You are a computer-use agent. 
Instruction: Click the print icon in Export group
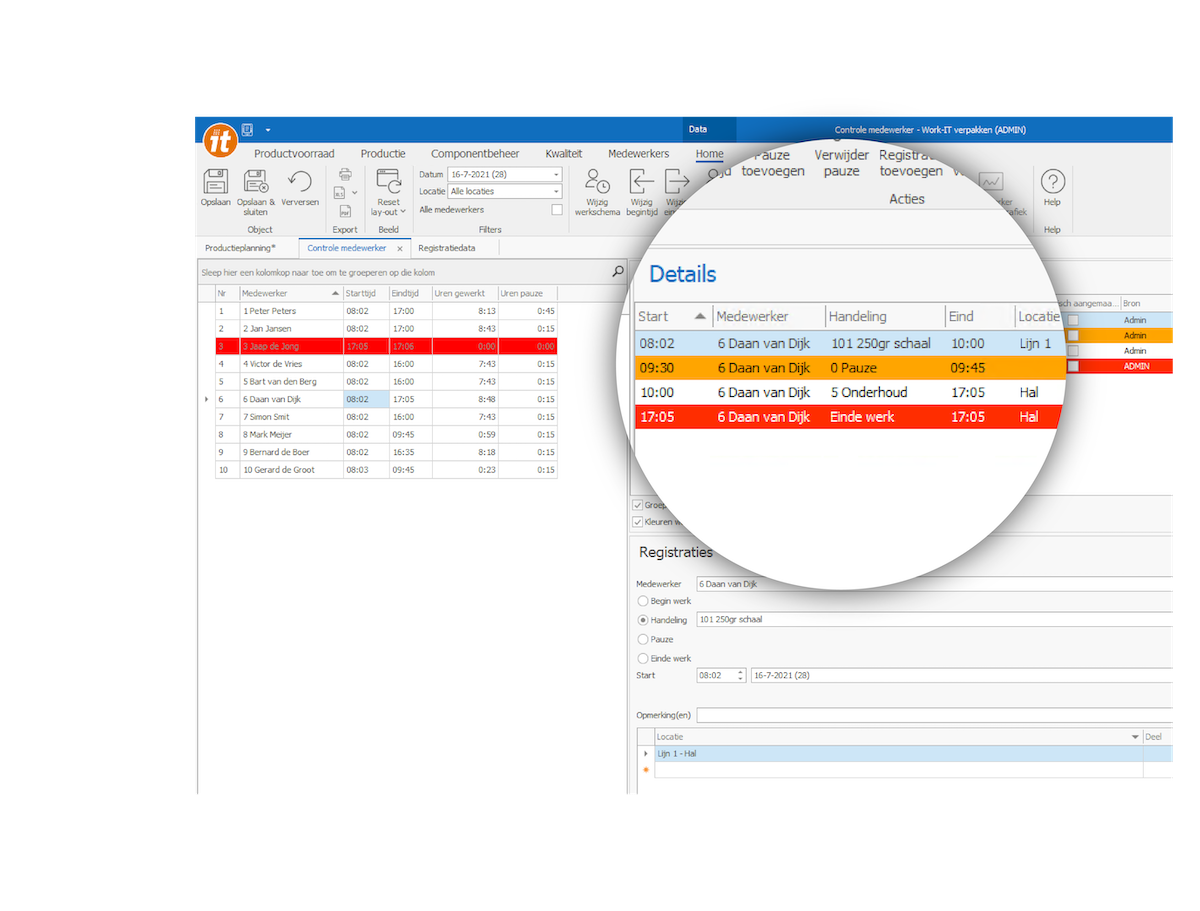345,174
